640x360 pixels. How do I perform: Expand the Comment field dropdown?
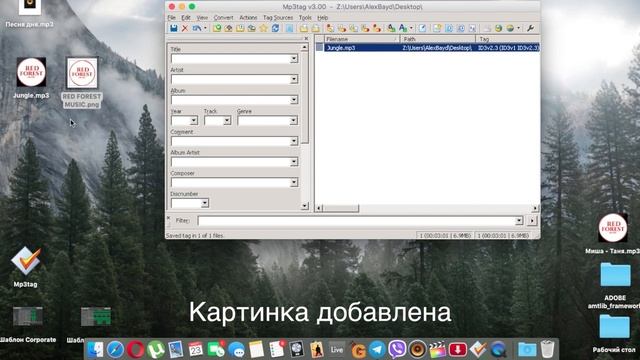tap(294, 142)
